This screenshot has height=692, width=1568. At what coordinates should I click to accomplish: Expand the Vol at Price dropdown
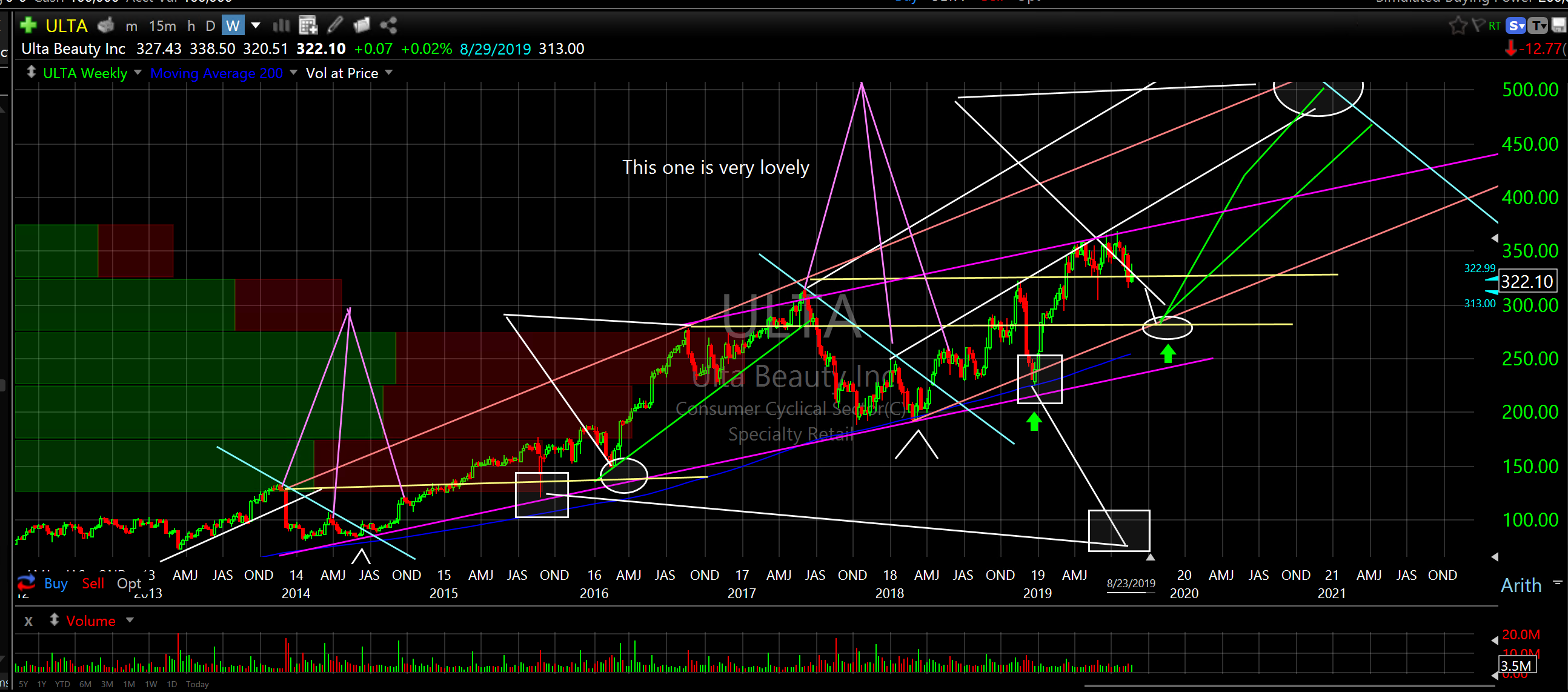tap(388, 73)
